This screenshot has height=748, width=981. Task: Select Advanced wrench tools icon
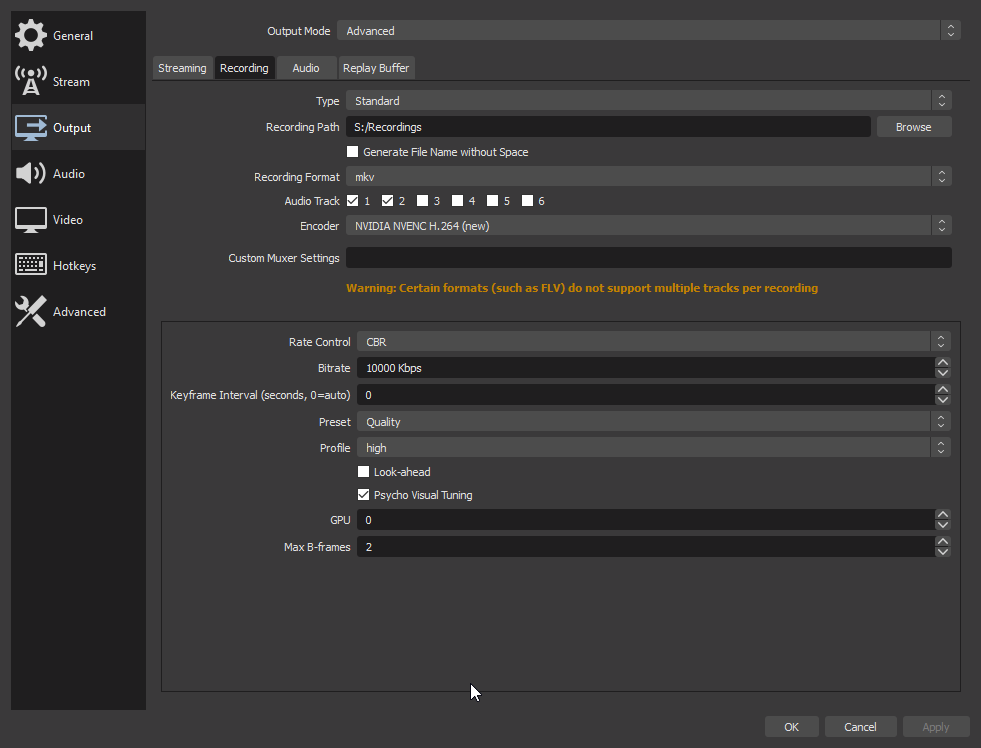(31, 312)
